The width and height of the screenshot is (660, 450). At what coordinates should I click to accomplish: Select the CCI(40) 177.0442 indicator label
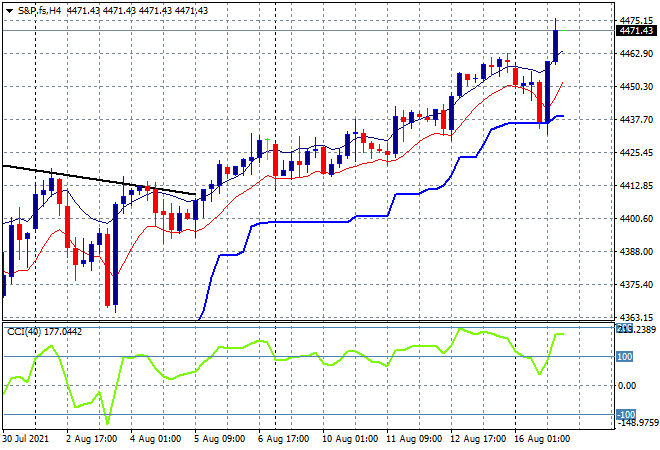pos(44,332)
